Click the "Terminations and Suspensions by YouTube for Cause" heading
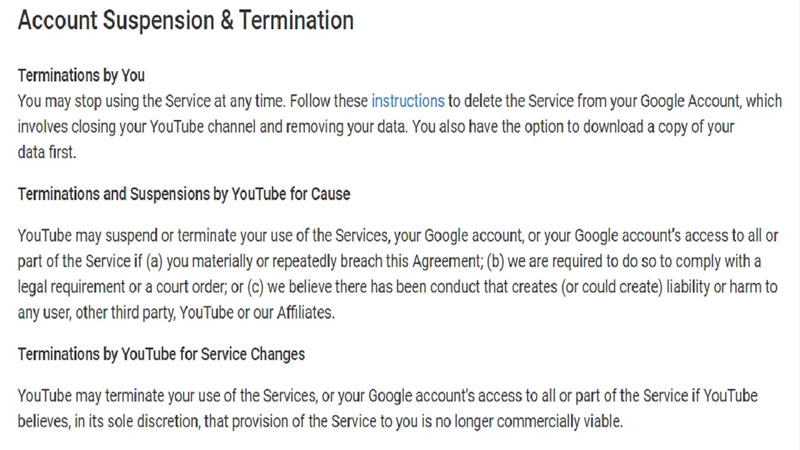The width and height of the screenshot is (800, 450). pos(184,194)
